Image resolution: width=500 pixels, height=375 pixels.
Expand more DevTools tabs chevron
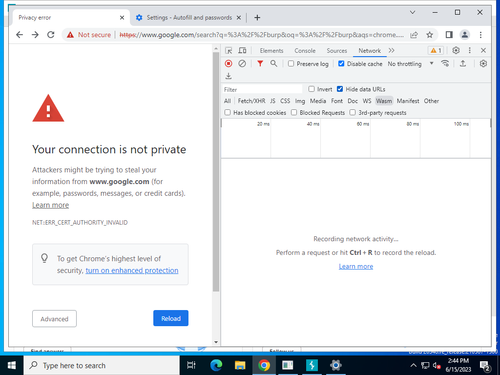coord(391,50)
